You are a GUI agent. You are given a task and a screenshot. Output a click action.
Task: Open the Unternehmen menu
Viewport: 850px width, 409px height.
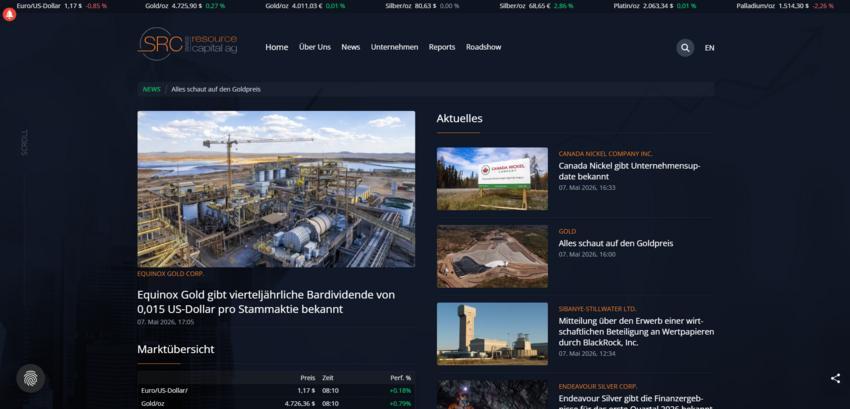click(394, 47)
